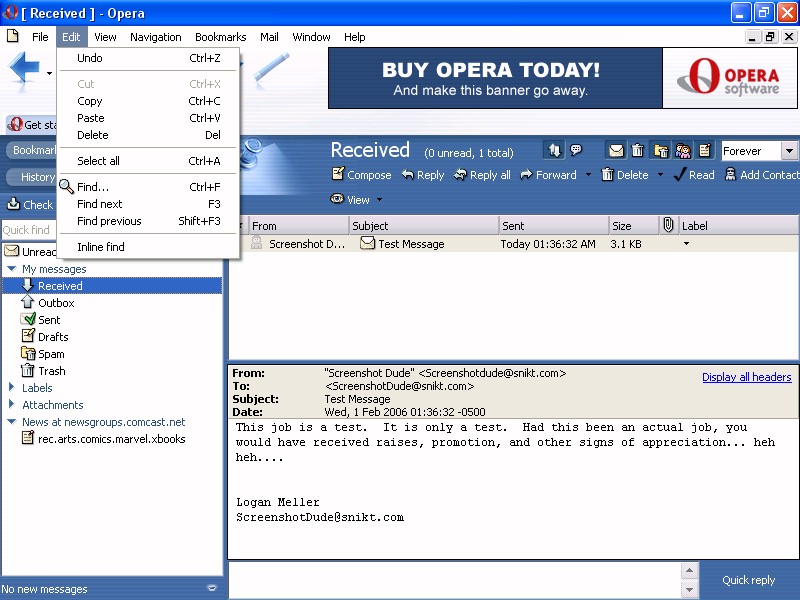Choose Paste from the Edit menu
This screenshot has height=600, width=800.
tap(148, 118)
